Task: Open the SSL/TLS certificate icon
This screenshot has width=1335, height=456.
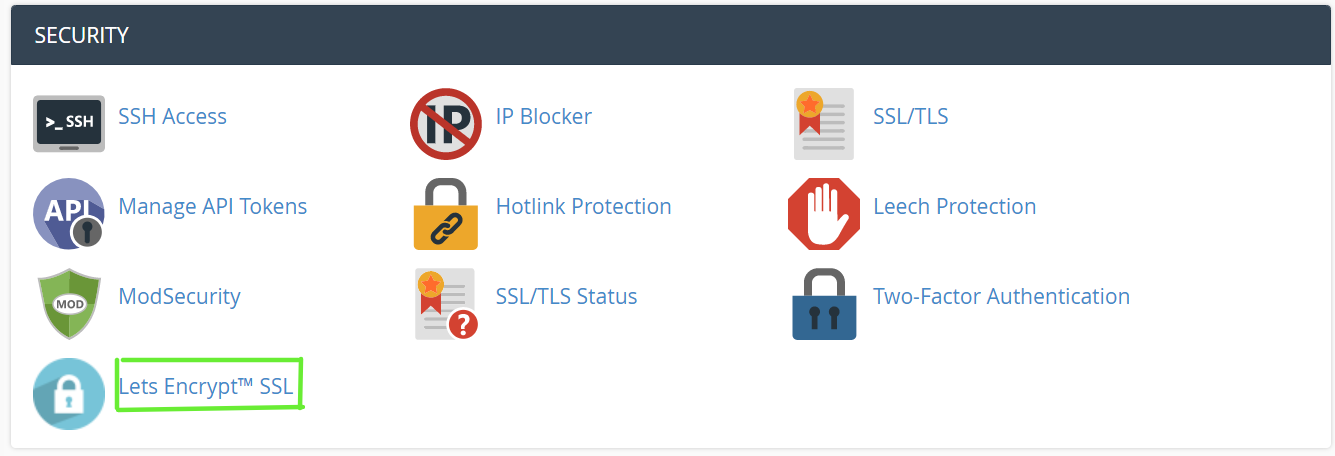Action: [x=824, y=124]
